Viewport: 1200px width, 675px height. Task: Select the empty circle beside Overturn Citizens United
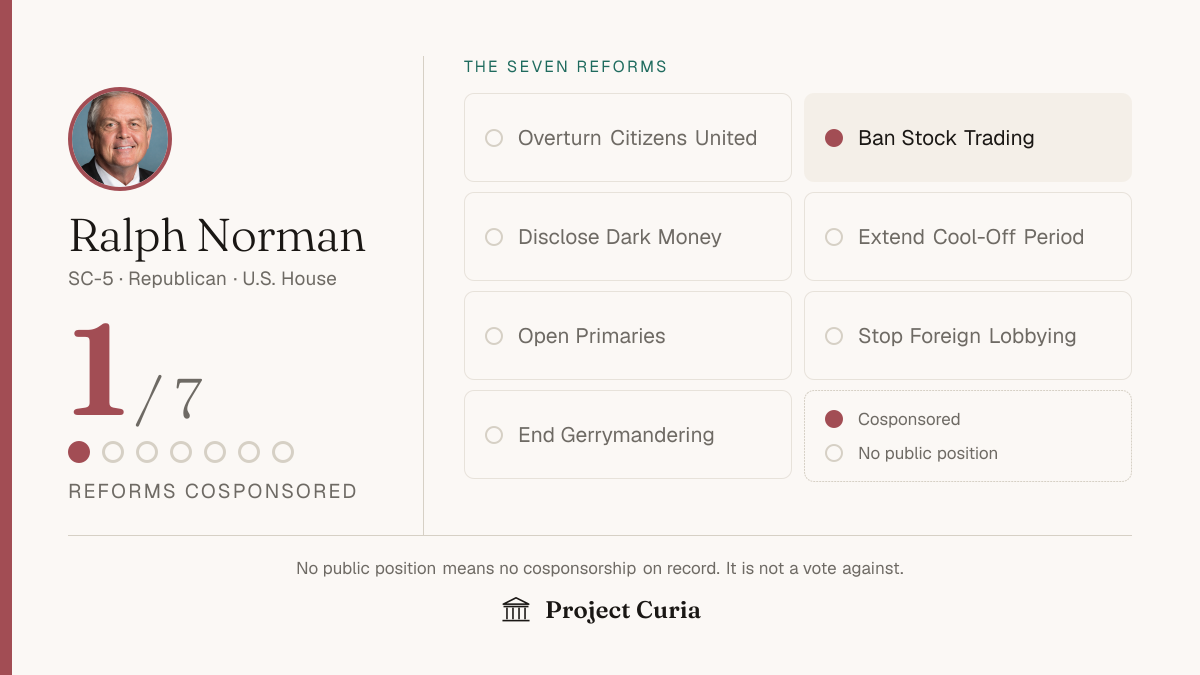(x=494, y=138)
